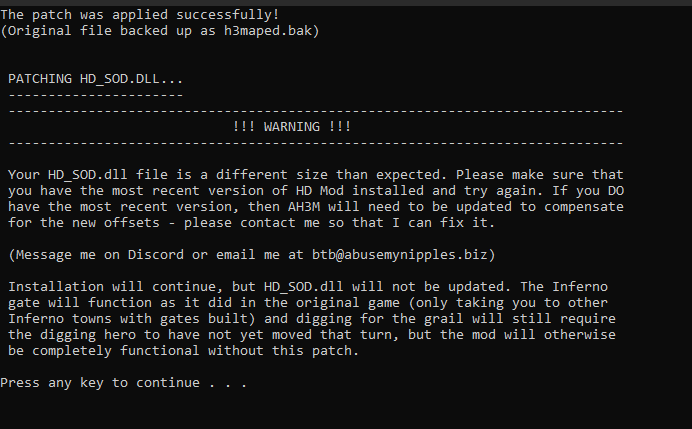Click "Installation will continue" sentence start
The width and height of the screenshot is (692, 429).
pos(113,287)
